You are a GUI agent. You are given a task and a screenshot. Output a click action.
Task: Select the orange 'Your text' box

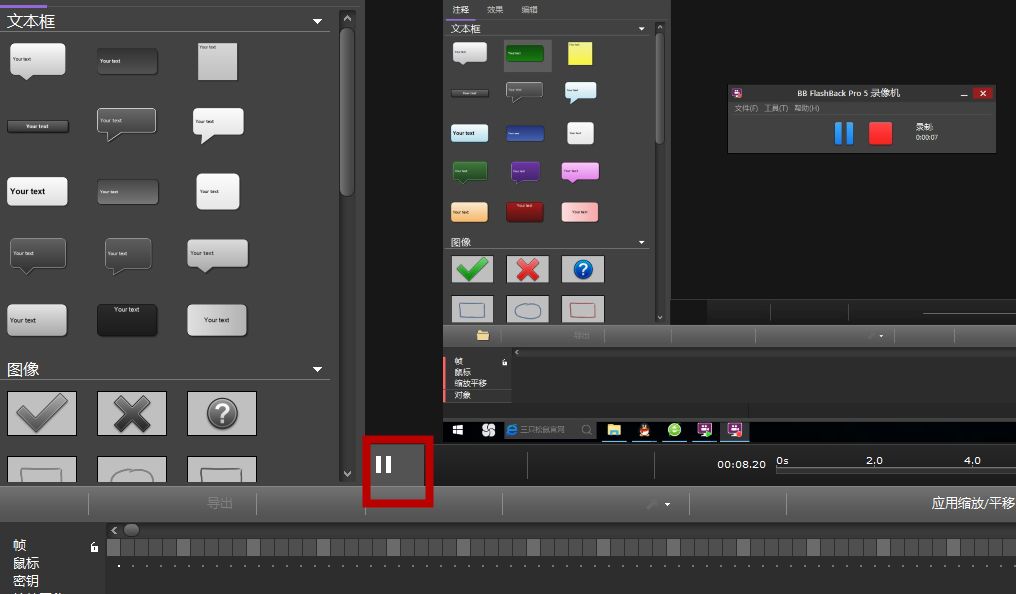click(x=469, y=212)
